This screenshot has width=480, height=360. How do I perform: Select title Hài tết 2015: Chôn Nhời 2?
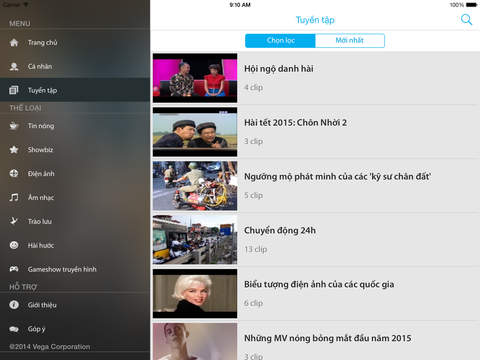click(x=295, y=123)
